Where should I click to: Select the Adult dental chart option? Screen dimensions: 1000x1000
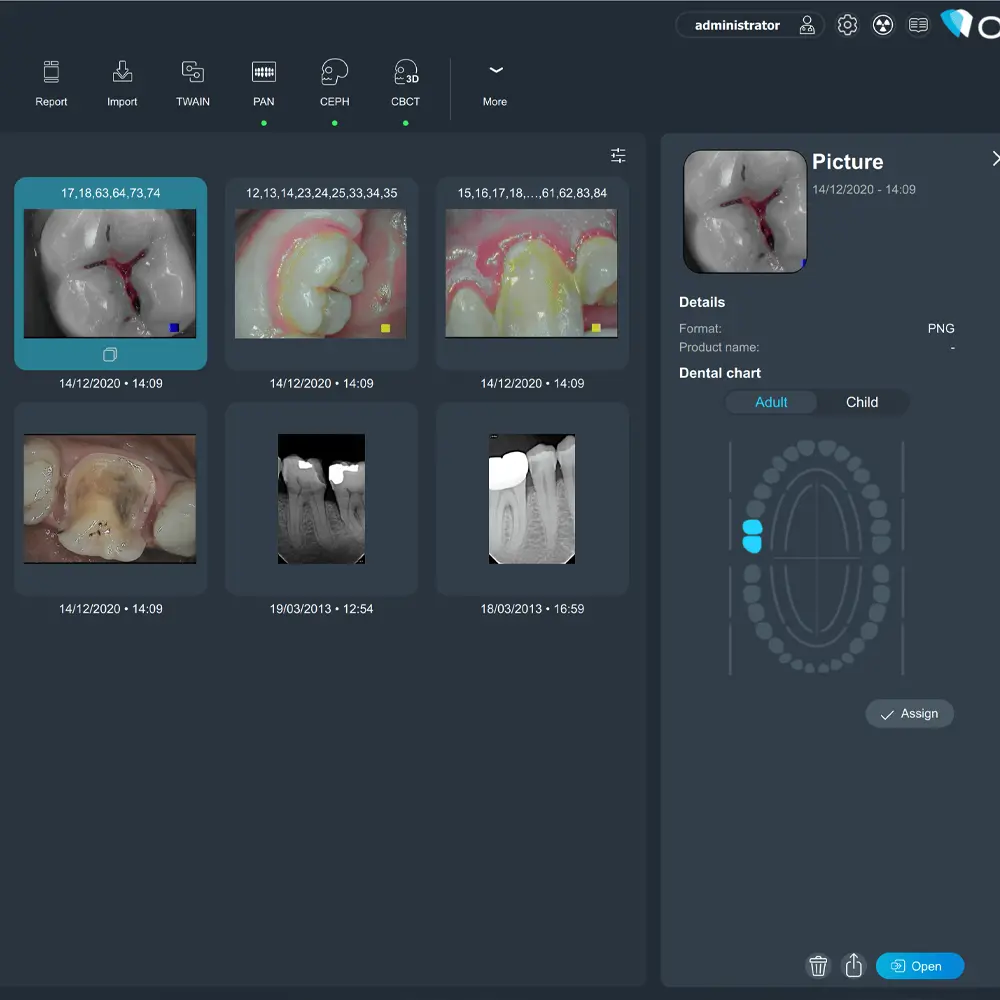pyautogui.click(x=771, y=402)
